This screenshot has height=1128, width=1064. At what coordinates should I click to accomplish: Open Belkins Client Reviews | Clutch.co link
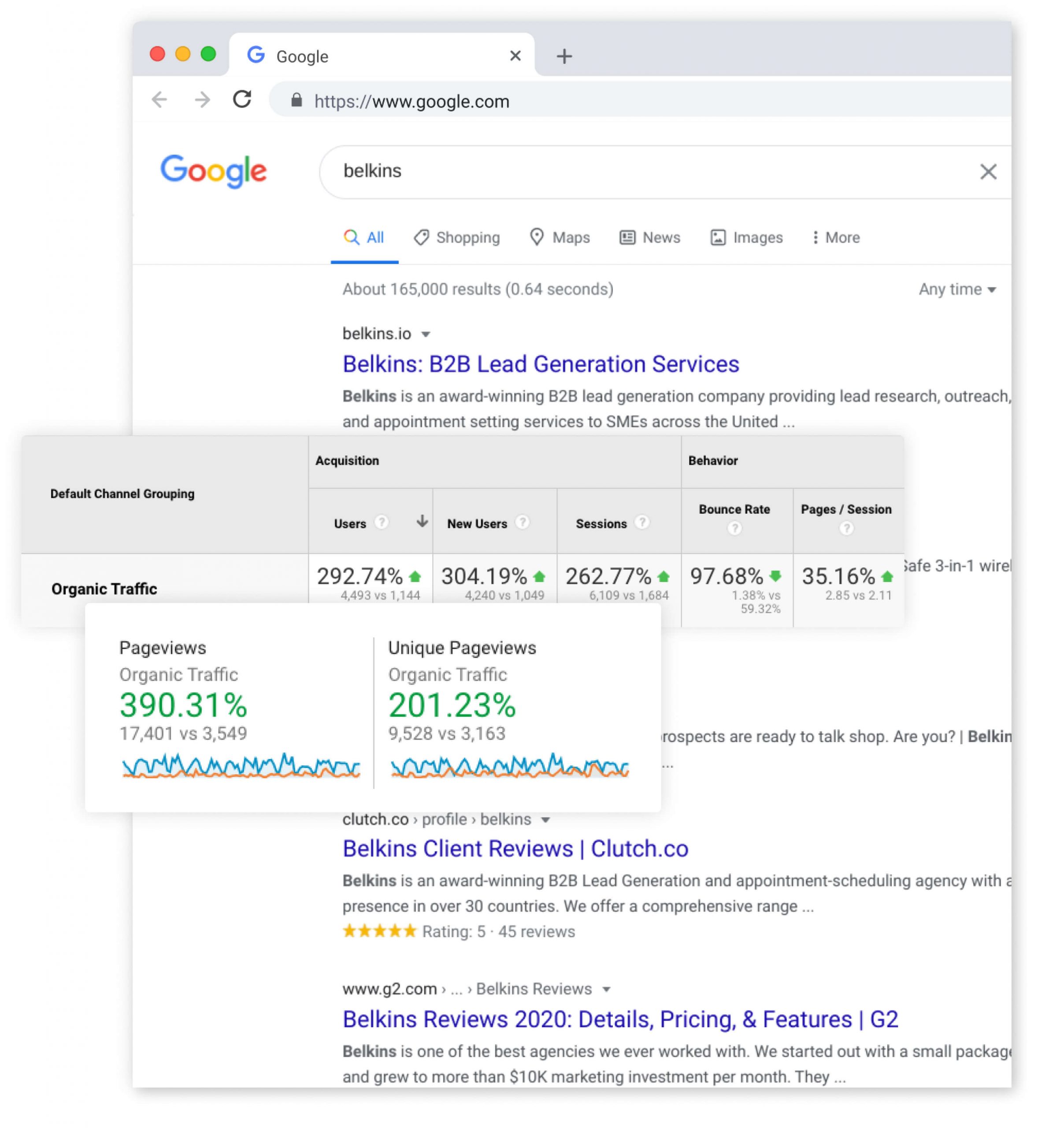click(x=515, y=848)
